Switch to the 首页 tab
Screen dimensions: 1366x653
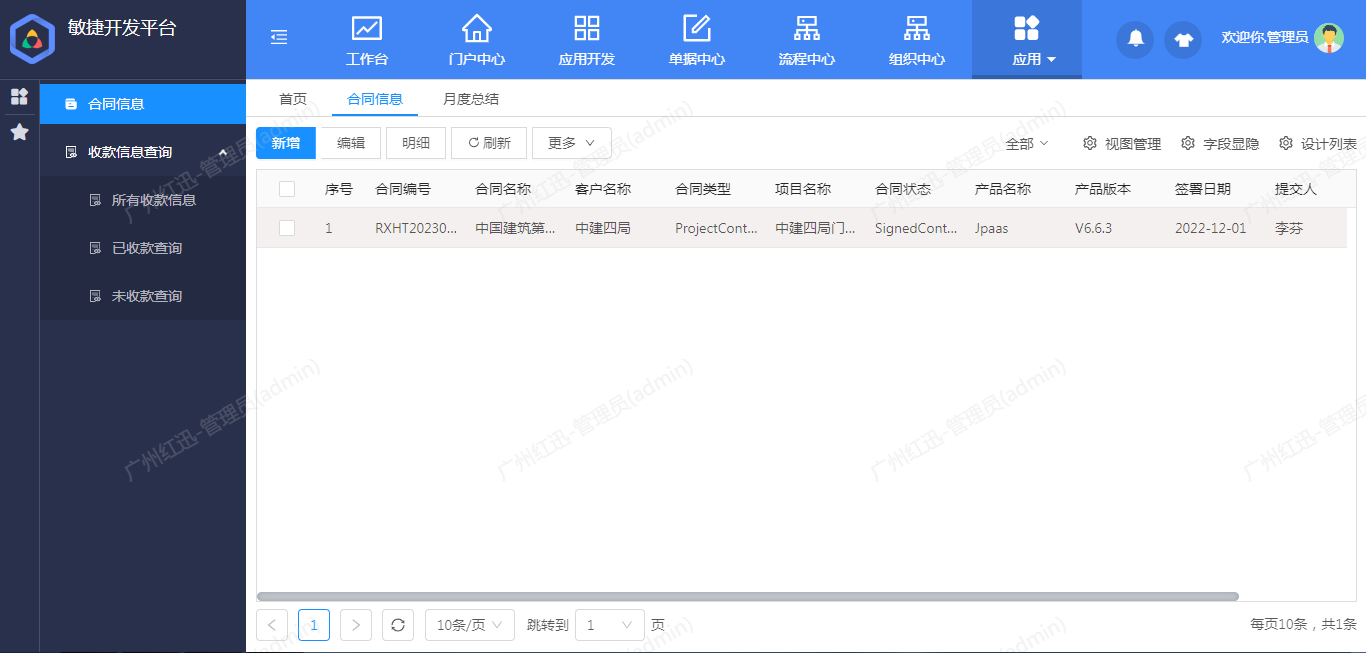tap(293, 99)
